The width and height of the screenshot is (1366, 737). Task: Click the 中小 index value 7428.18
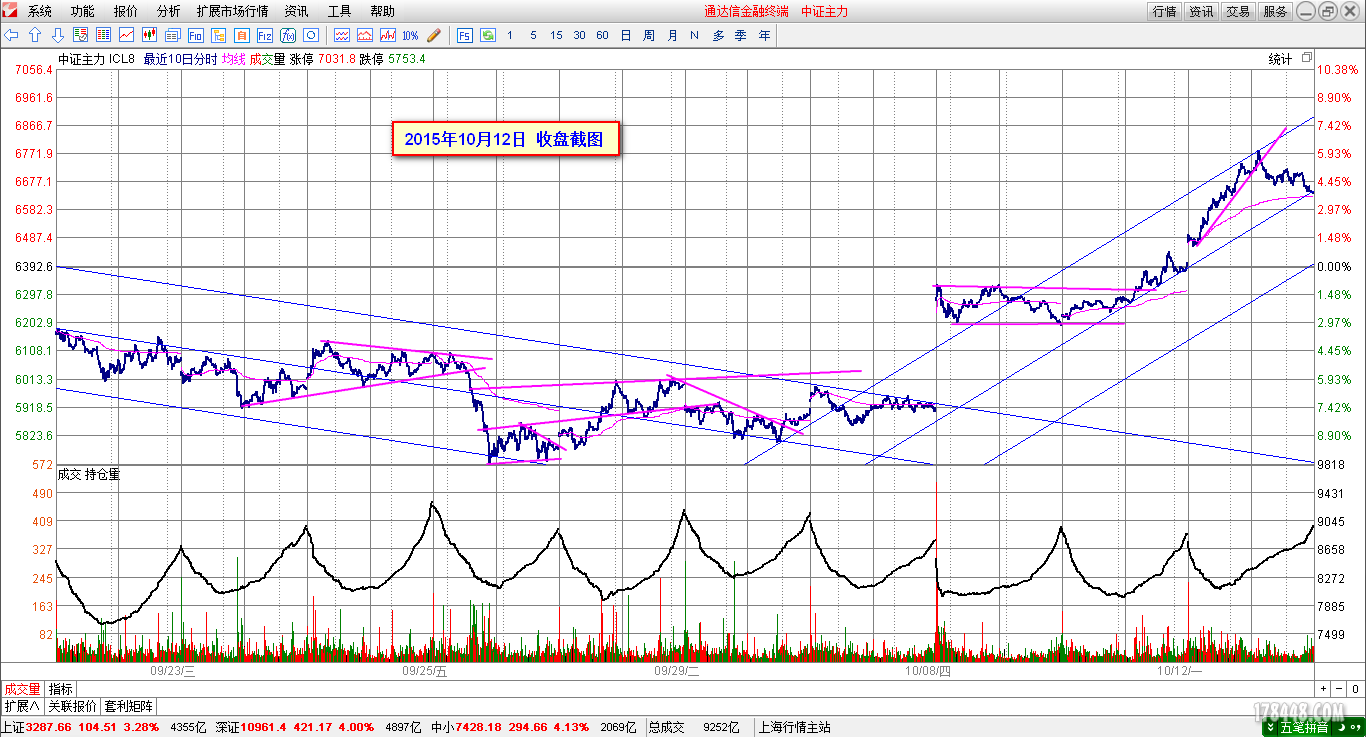478,727
